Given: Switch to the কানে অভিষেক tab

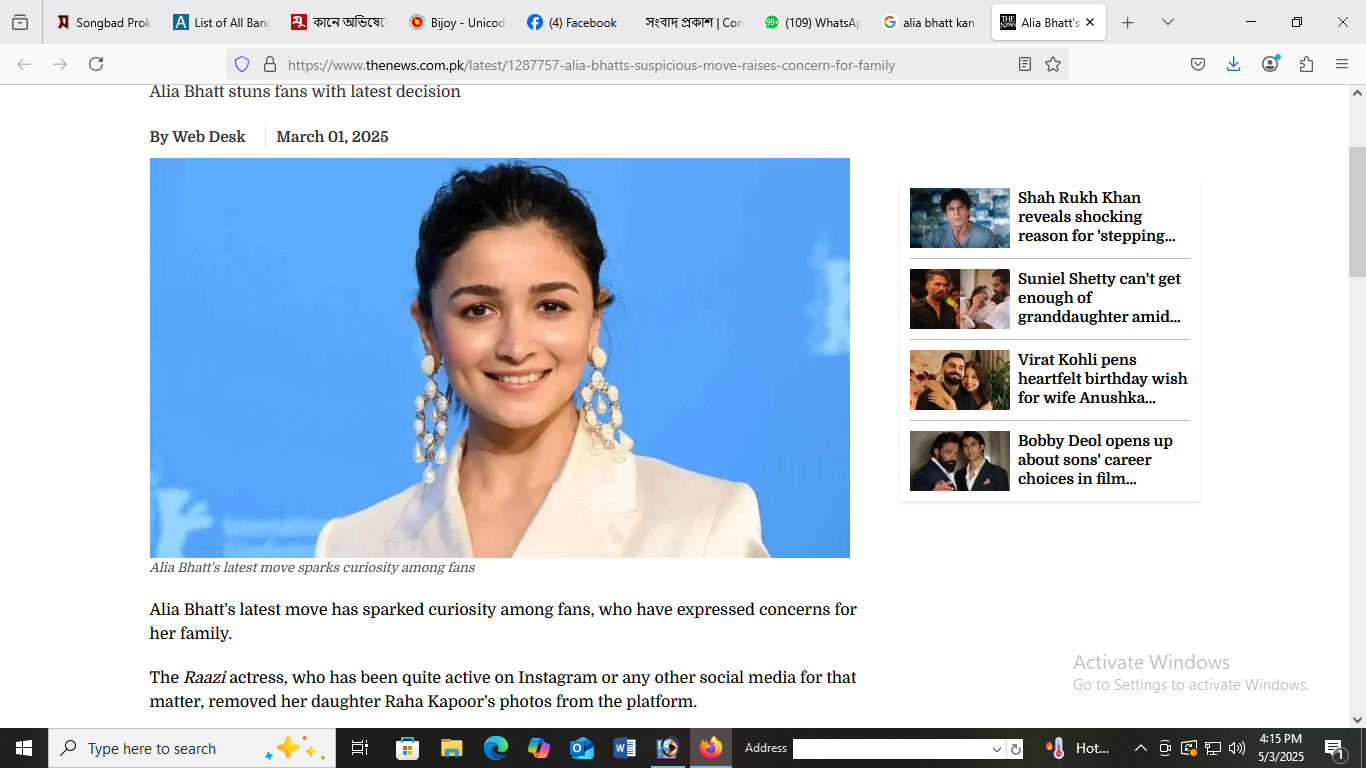Looking at the screenshot, I should click(339, 22).
